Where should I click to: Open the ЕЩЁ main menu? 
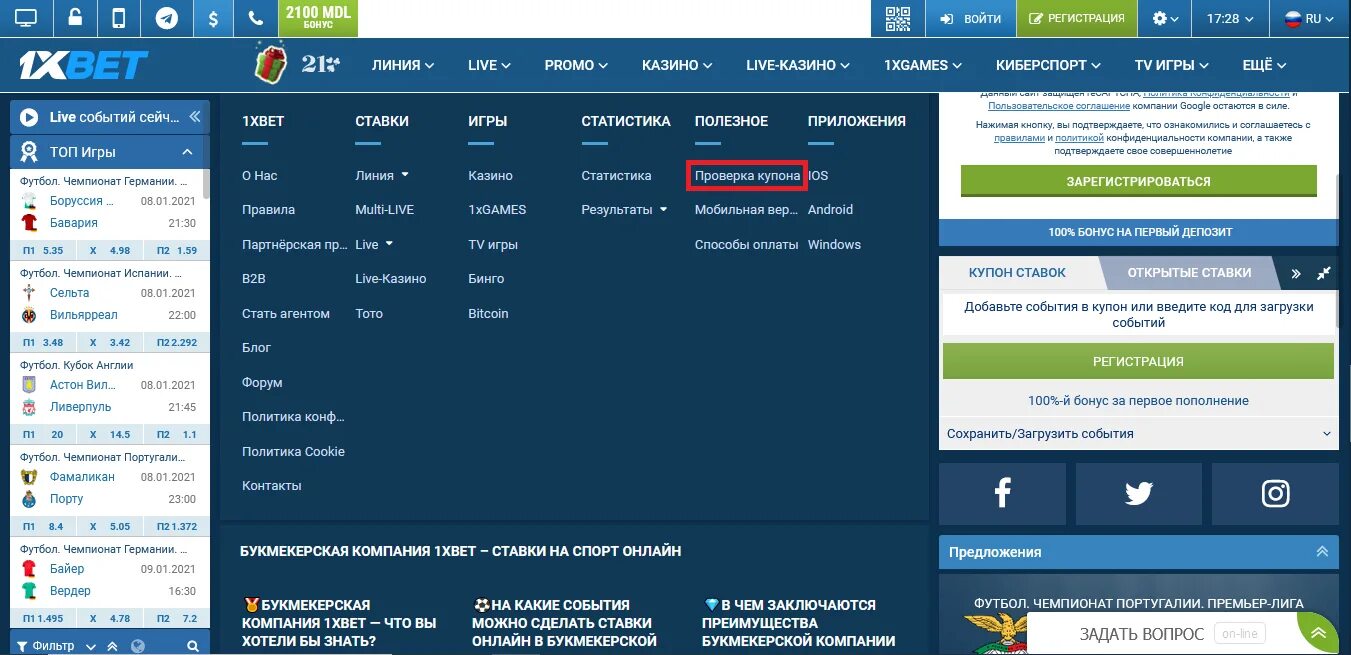click(1265, 65)
